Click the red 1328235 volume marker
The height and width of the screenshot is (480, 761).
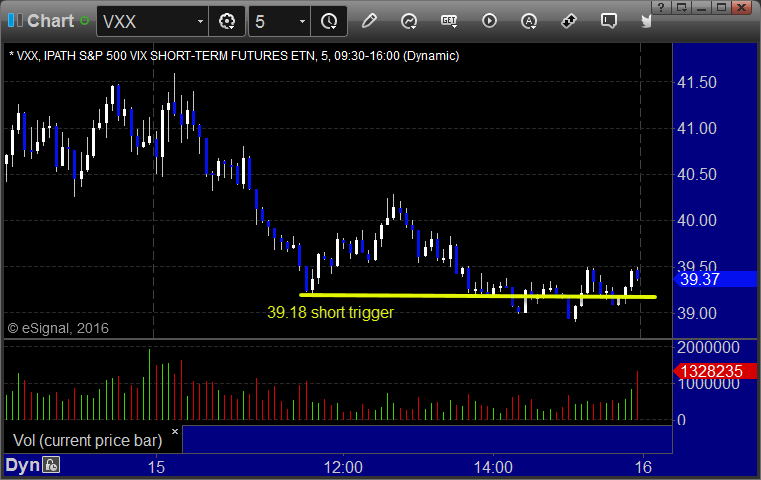(715, 371)
